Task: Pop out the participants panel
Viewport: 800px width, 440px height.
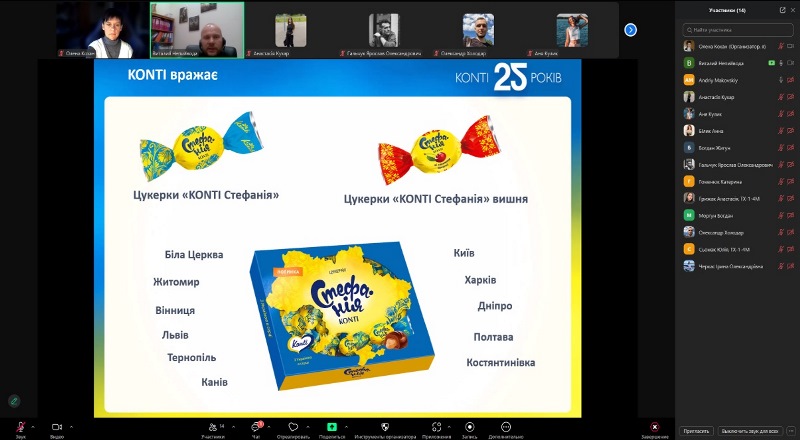Action: [783, 10]
